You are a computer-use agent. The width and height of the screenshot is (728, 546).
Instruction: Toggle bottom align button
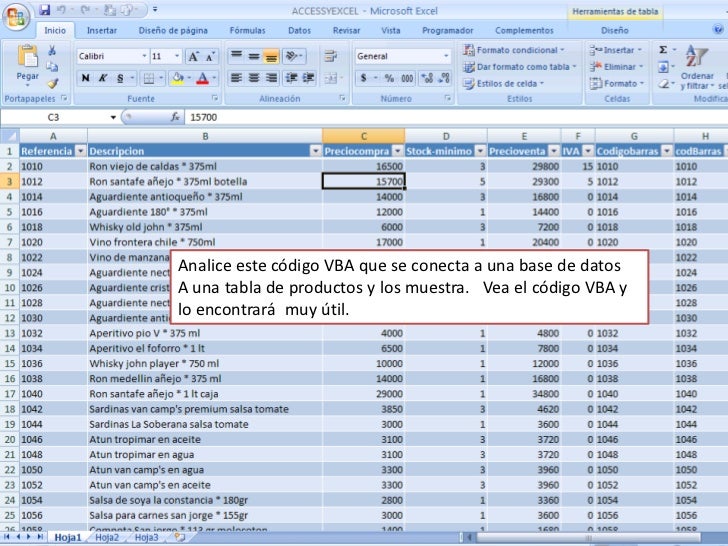click(271, 57)
